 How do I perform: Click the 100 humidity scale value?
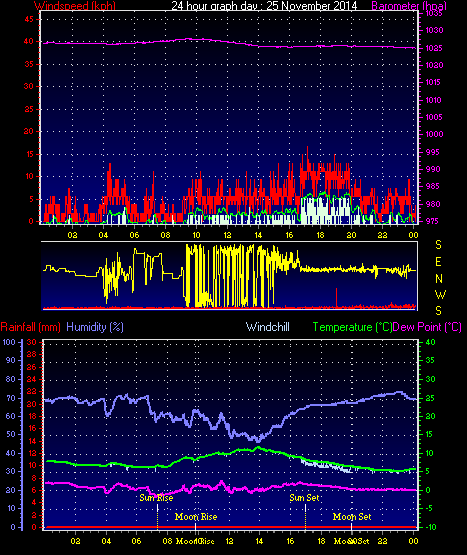point(9,342)
